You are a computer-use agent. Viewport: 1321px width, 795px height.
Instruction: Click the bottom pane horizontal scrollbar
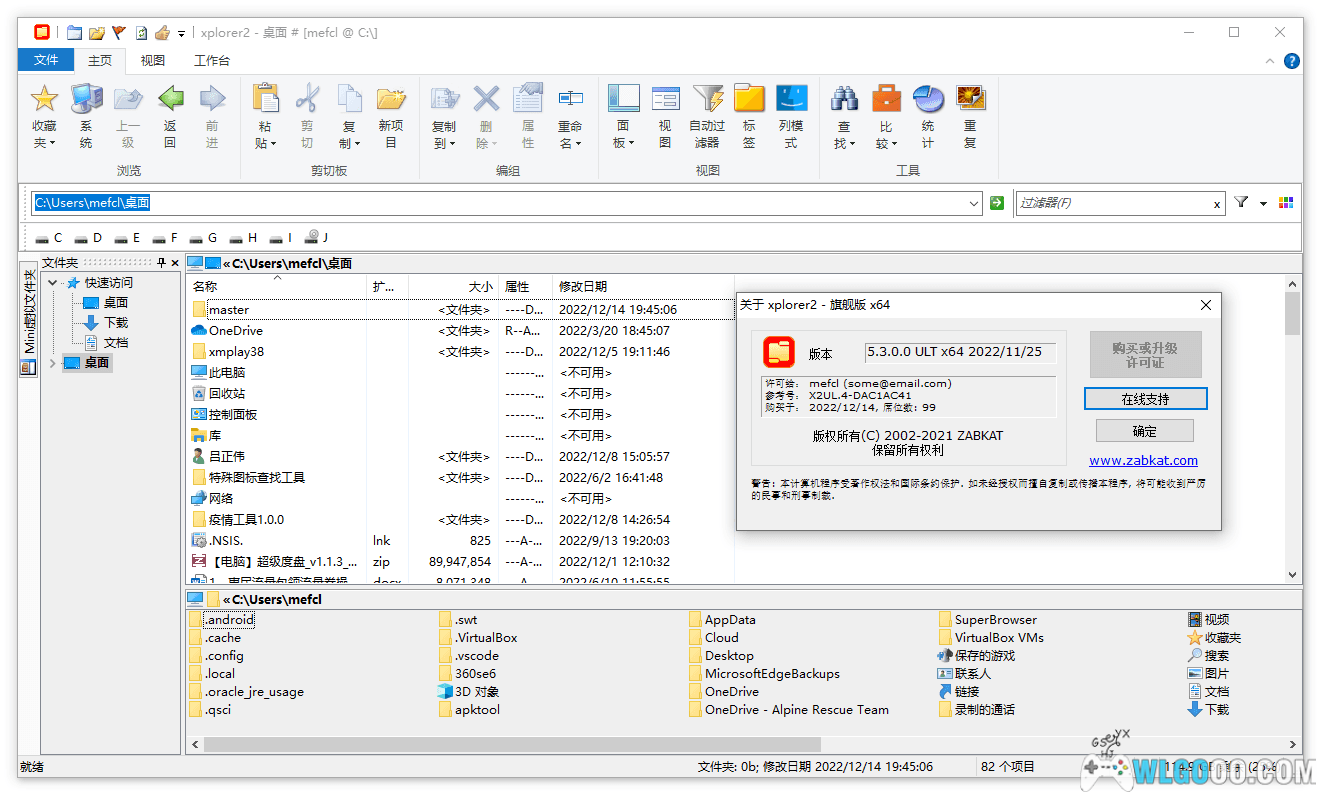click(x=512, y=744)
